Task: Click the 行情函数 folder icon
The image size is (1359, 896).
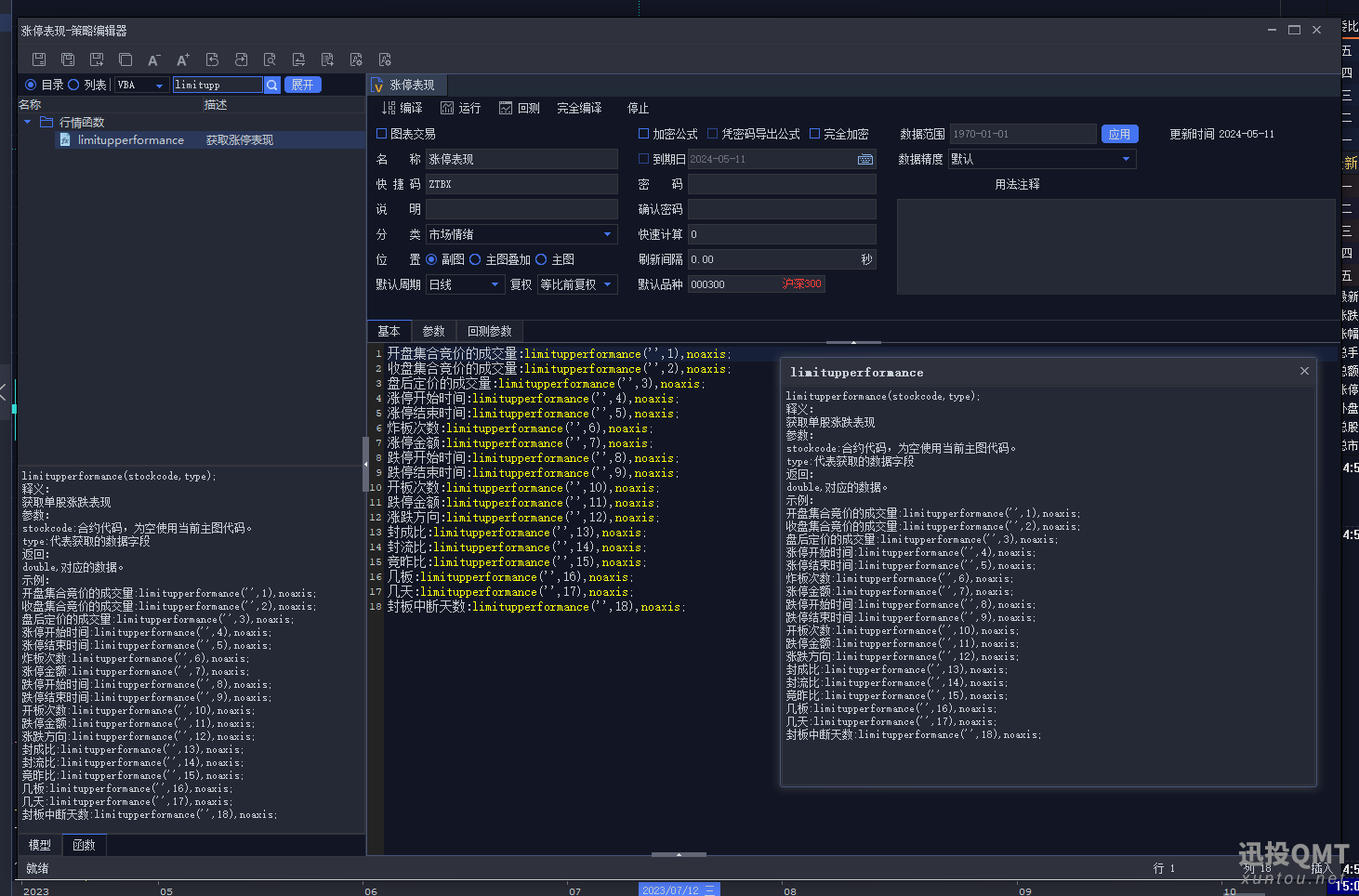Action: click(46, 122)
